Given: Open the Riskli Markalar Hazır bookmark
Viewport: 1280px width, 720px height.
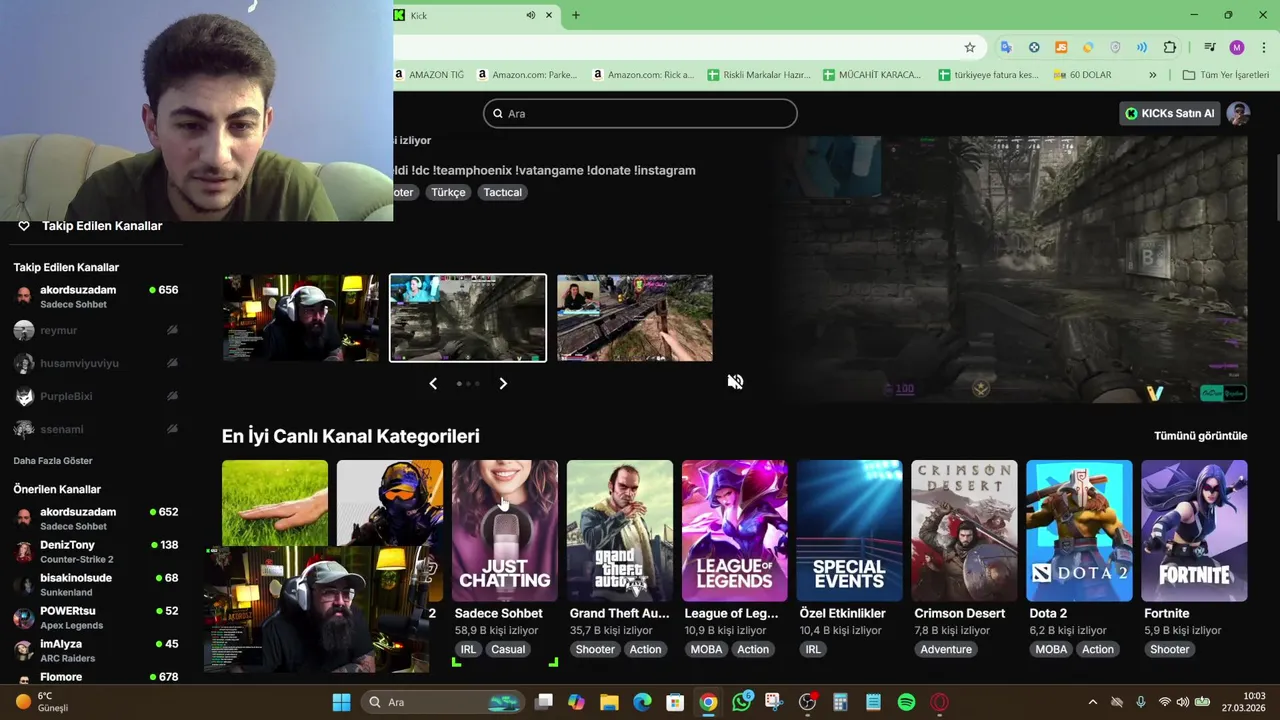Looking at the screenshot, I should point(759,75).
